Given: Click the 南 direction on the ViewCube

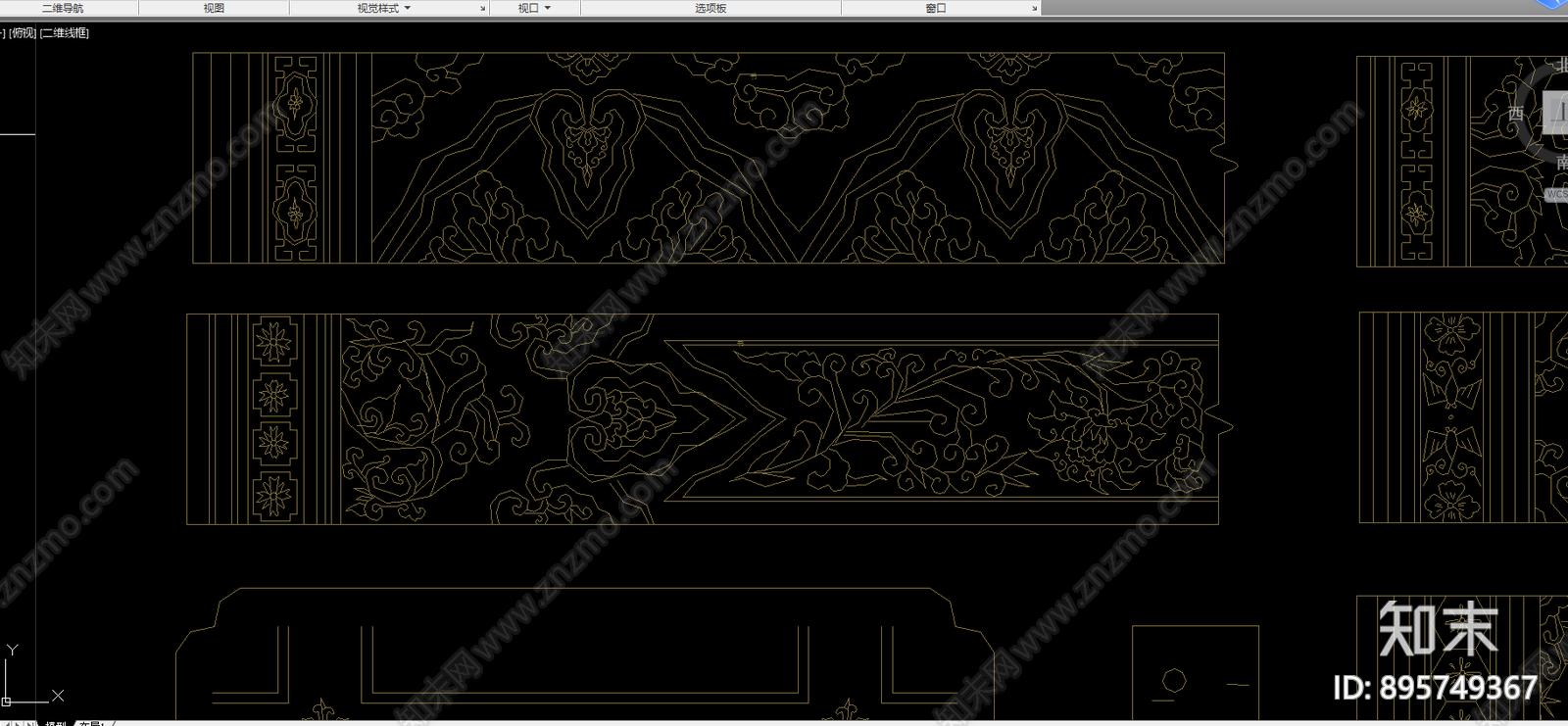Looking at the screenshot, I should point(1561,163).
